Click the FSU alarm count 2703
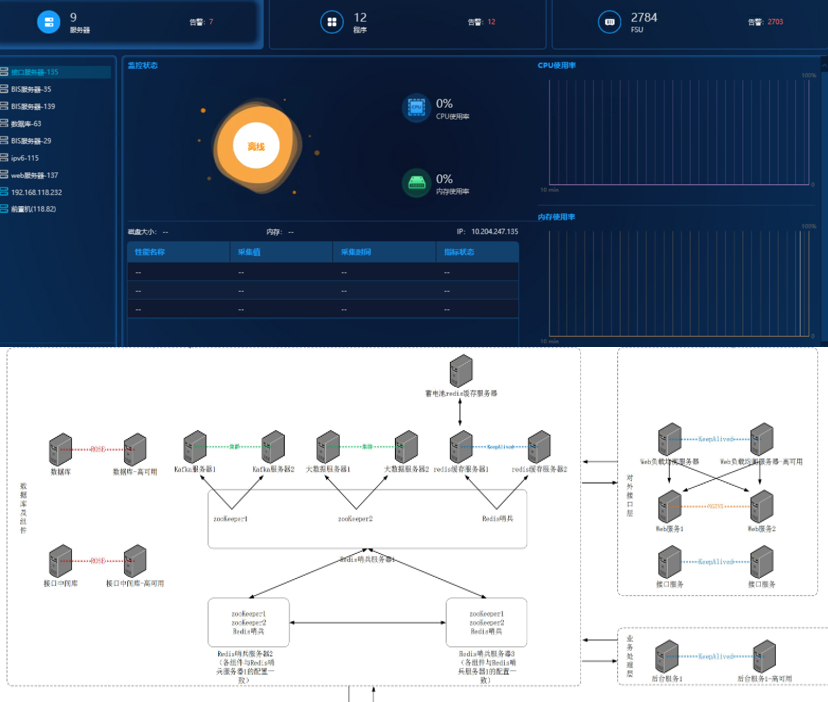Image resolution: width=828 pixels, height=702 pixels. (x=776, y=21)
